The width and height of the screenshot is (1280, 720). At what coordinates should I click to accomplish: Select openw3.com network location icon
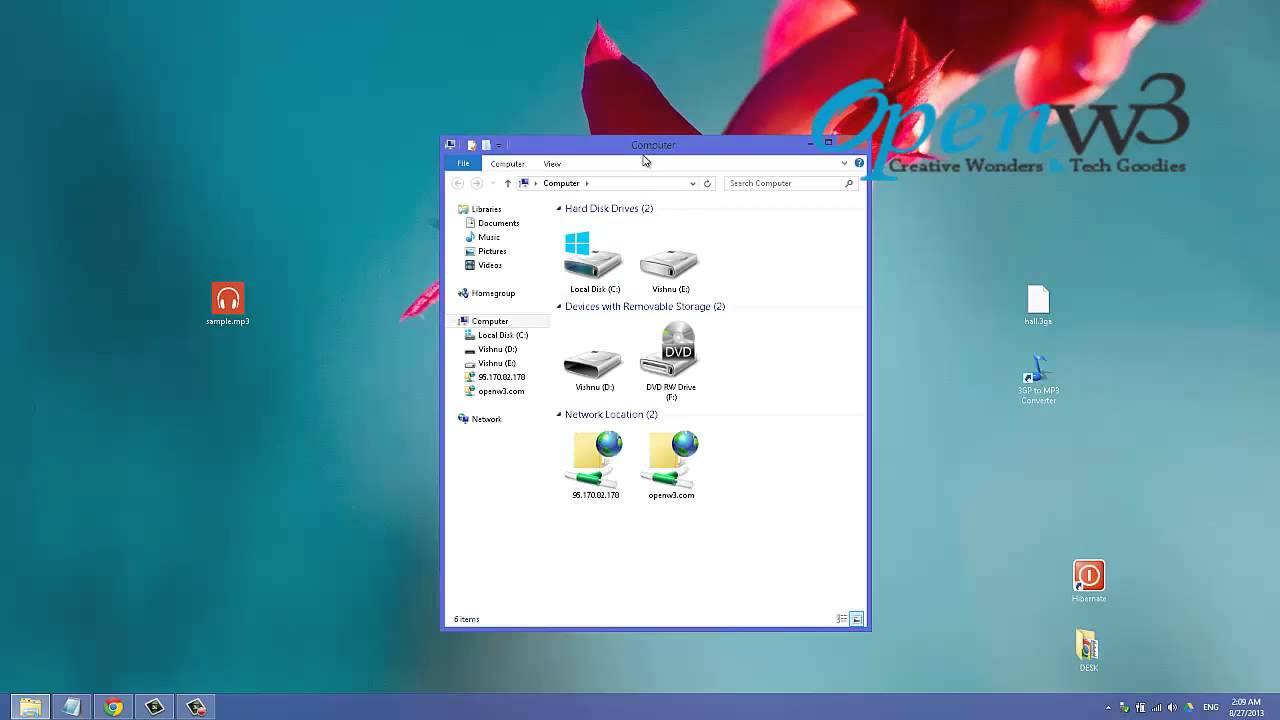671,465
